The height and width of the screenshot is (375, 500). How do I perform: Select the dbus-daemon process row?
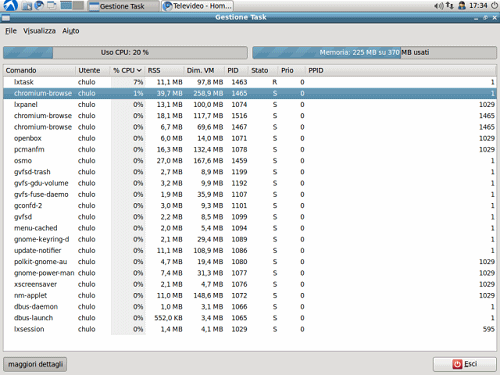250,307
